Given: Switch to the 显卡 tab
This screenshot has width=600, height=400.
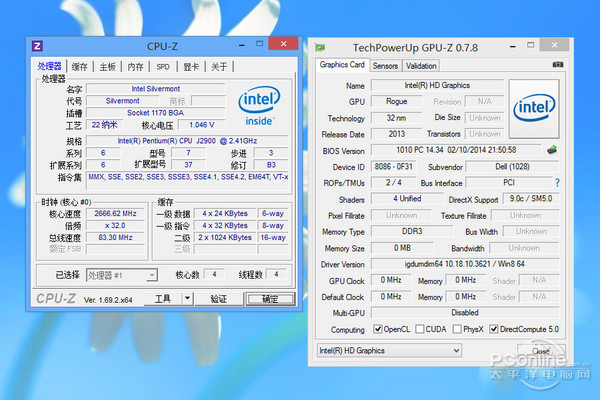Looking at the screenshot, I should point(191,67).
